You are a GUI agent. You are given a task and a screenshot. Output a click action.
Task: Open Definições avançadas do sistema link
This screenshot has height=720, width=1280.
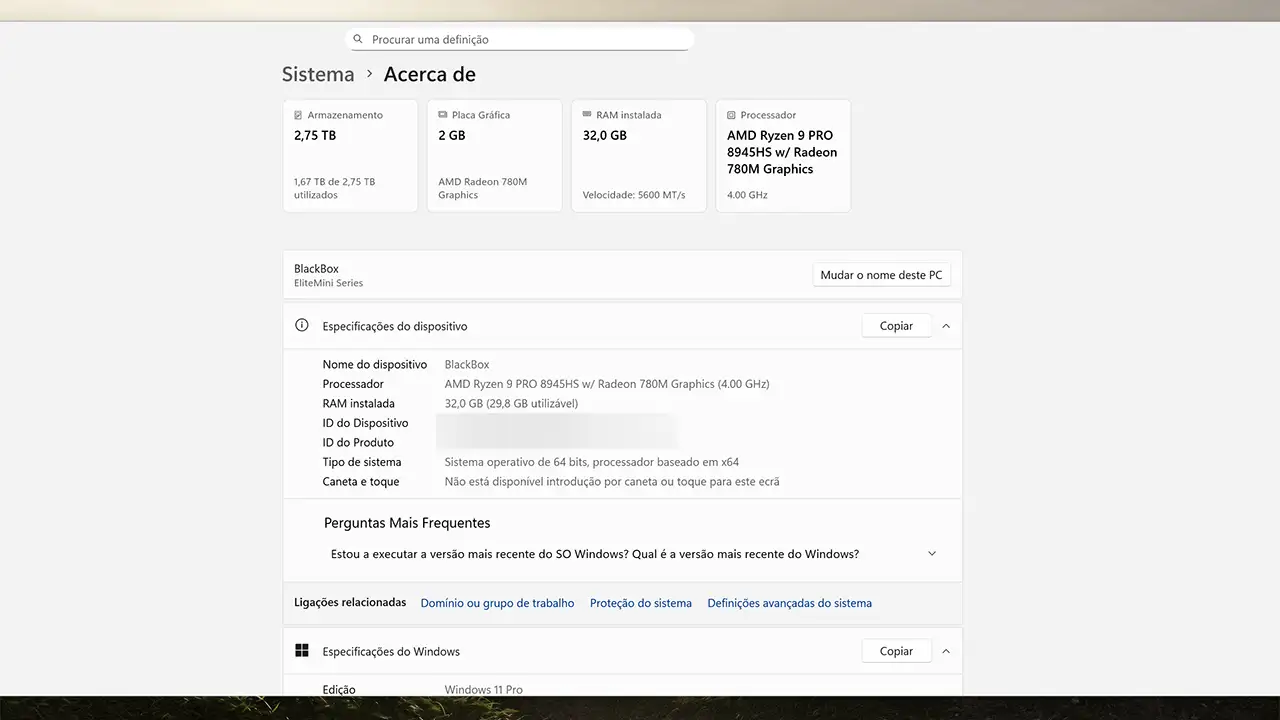point(789,603)
